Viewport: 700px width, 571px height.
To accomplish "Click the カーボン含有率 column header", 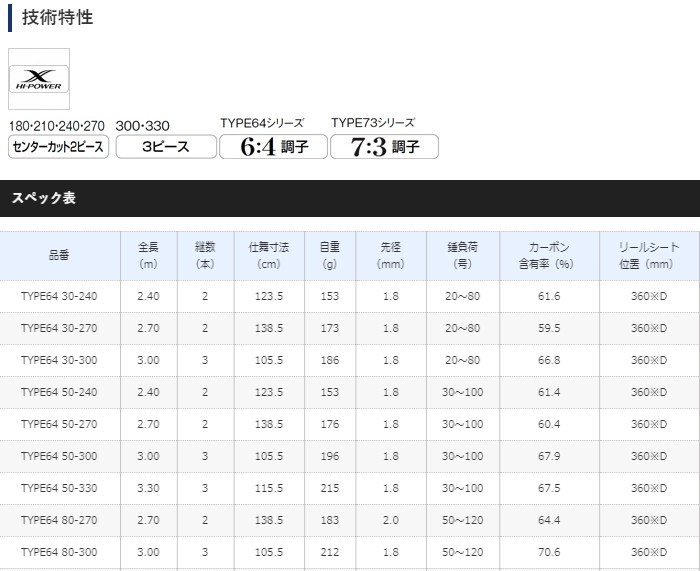I will click(549, 255).
